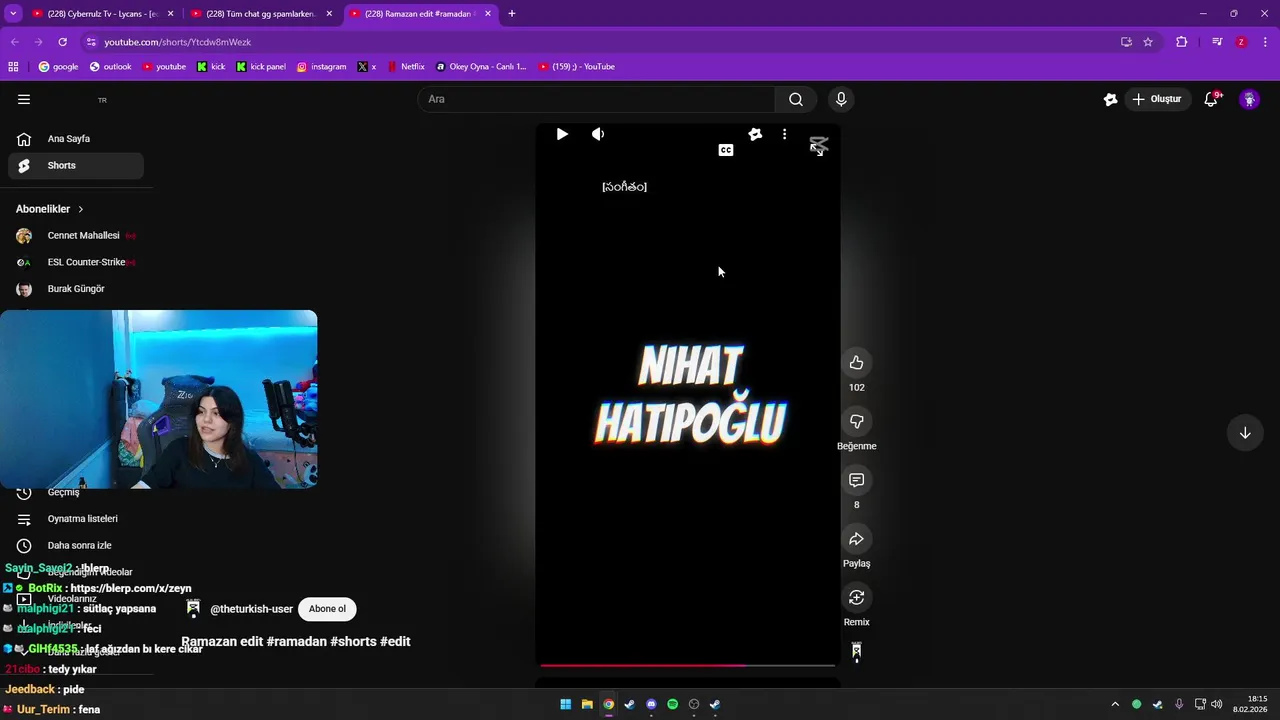Open a new Chrome tab
Screen dimensions: 1280x720
click(x=512, y=14)
